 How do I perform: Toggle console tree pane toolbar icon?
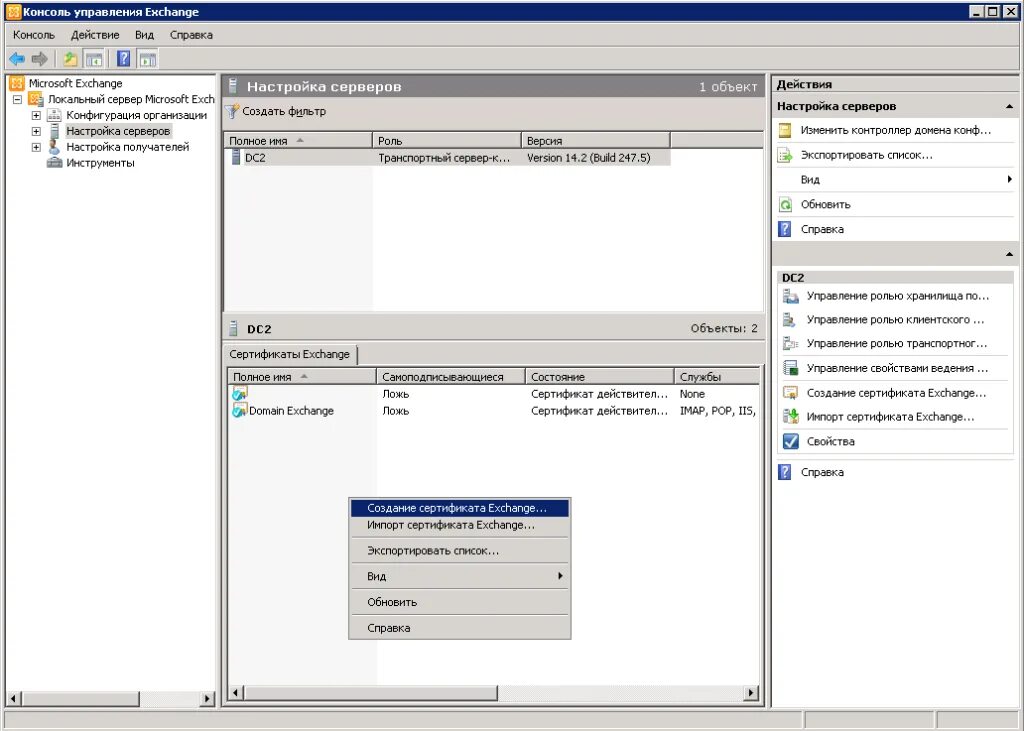click(94, 59)
